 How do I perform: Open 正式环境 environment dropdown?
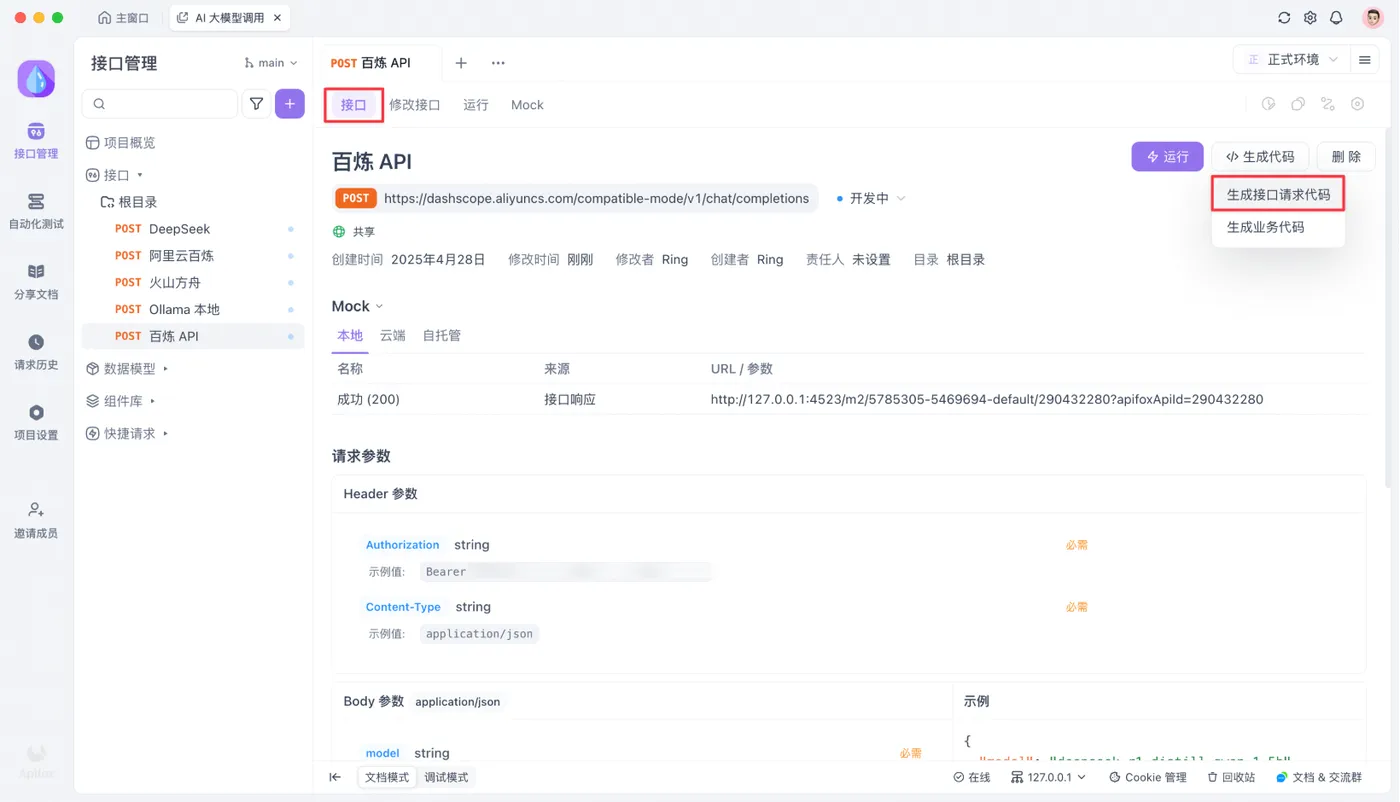[x=1292, y=60]
